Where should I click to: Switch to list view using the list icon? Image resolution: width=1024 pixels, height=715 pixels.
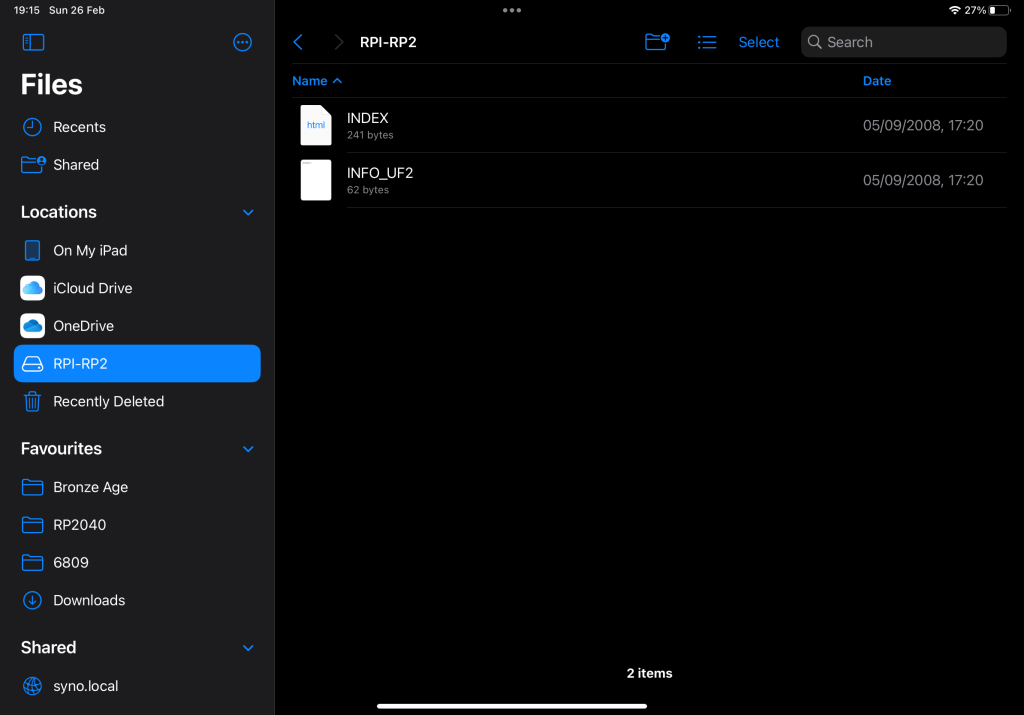tap(707, 42)
